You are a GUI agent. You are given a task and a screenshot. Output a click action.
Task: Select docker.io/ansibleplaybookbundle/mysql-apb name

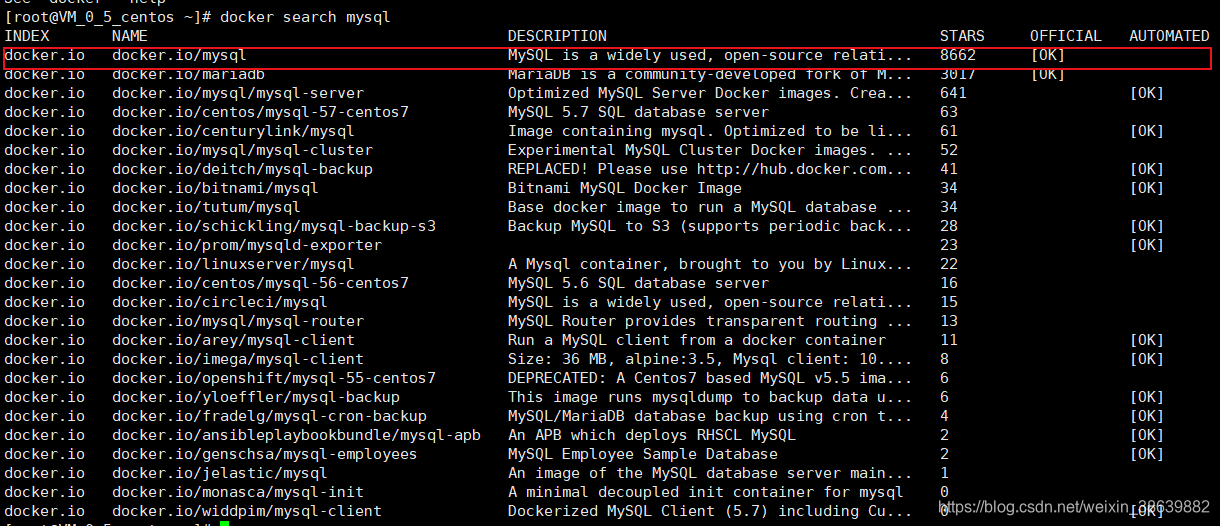[x=296, y=435]
